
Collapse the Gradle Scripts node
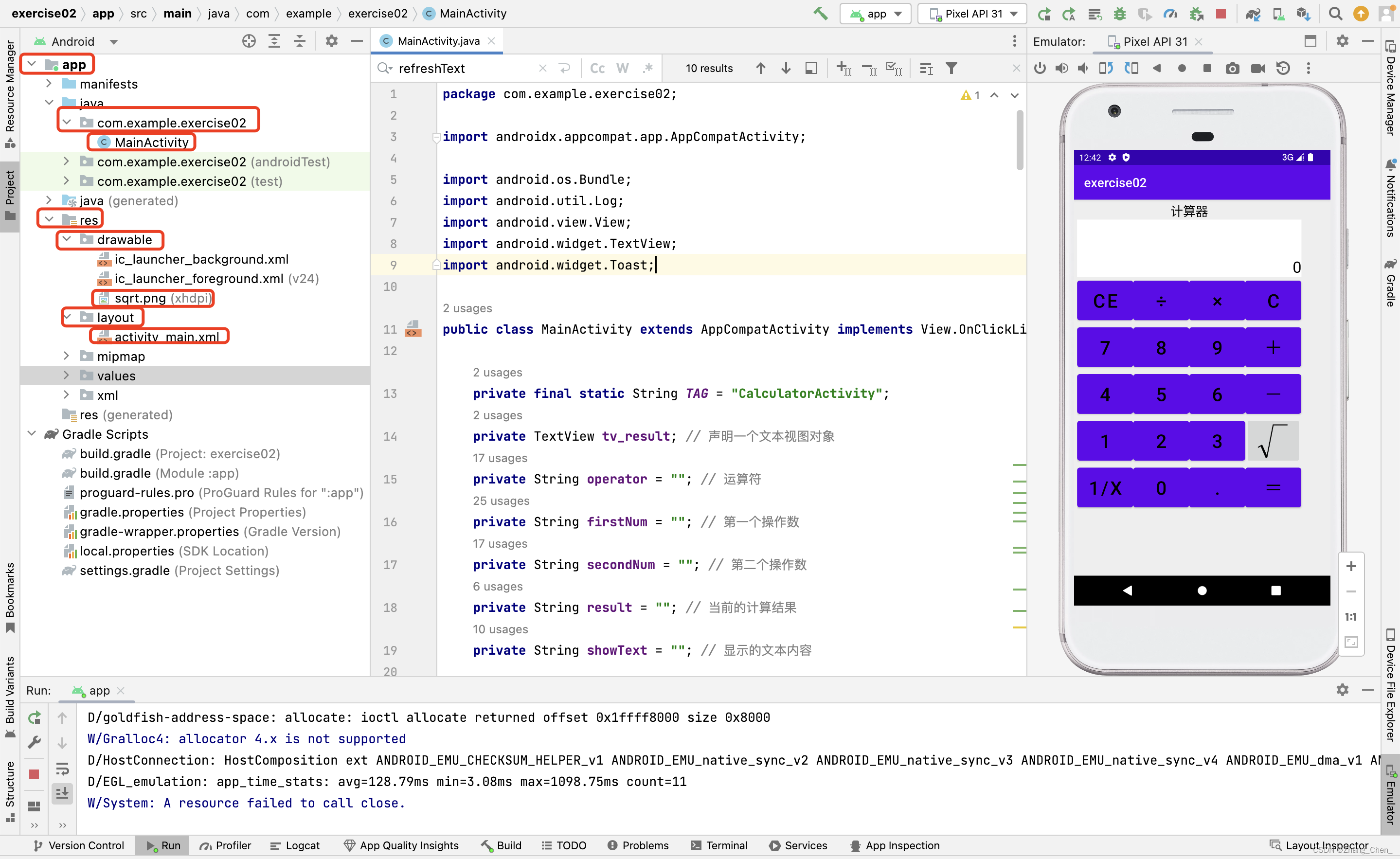tap(32, 434)
